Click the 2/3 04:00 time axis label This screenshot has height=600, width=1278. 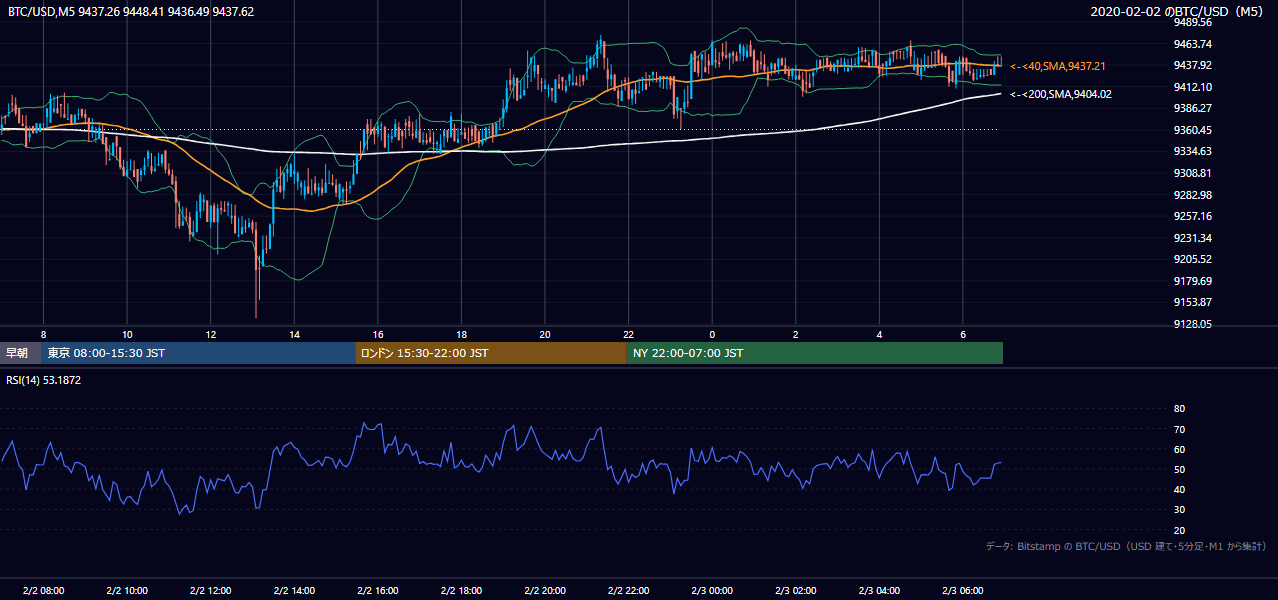[879, 591]
